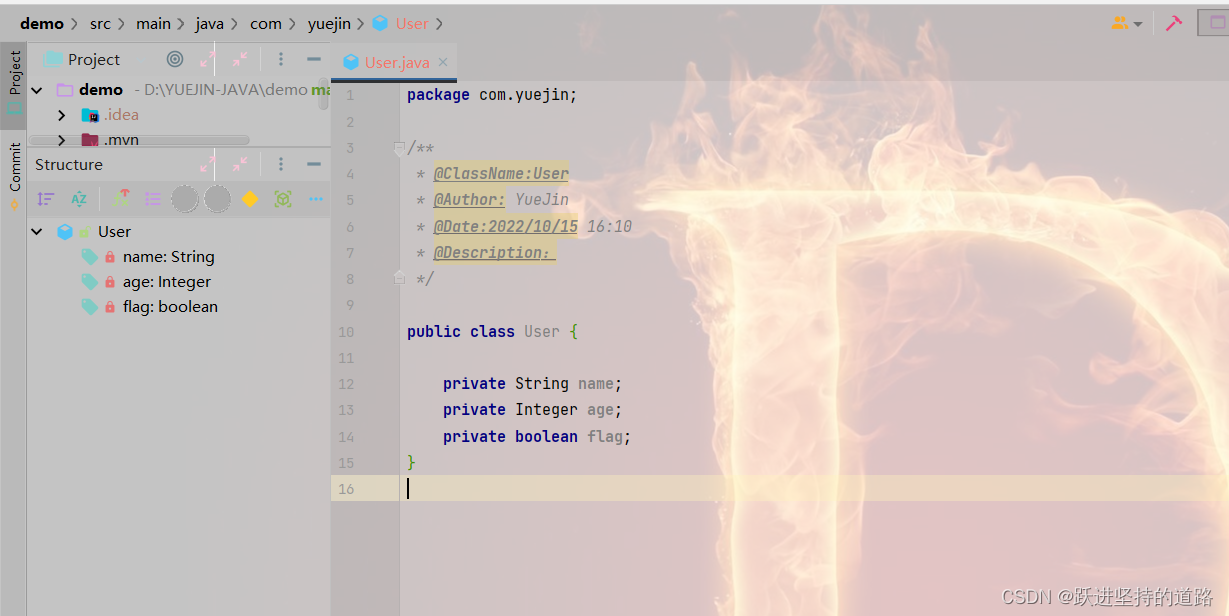Click the file icon on the User.java tab
1229x616 pixels.
pos(351,62)
